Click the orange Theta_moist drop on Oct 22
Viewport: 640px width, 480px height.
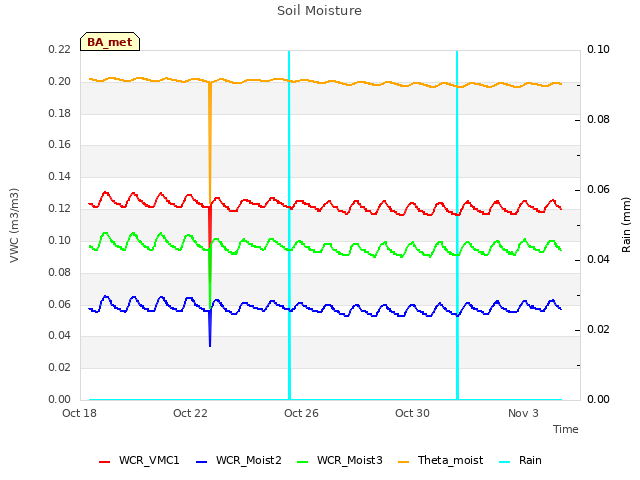click(210, 143)
